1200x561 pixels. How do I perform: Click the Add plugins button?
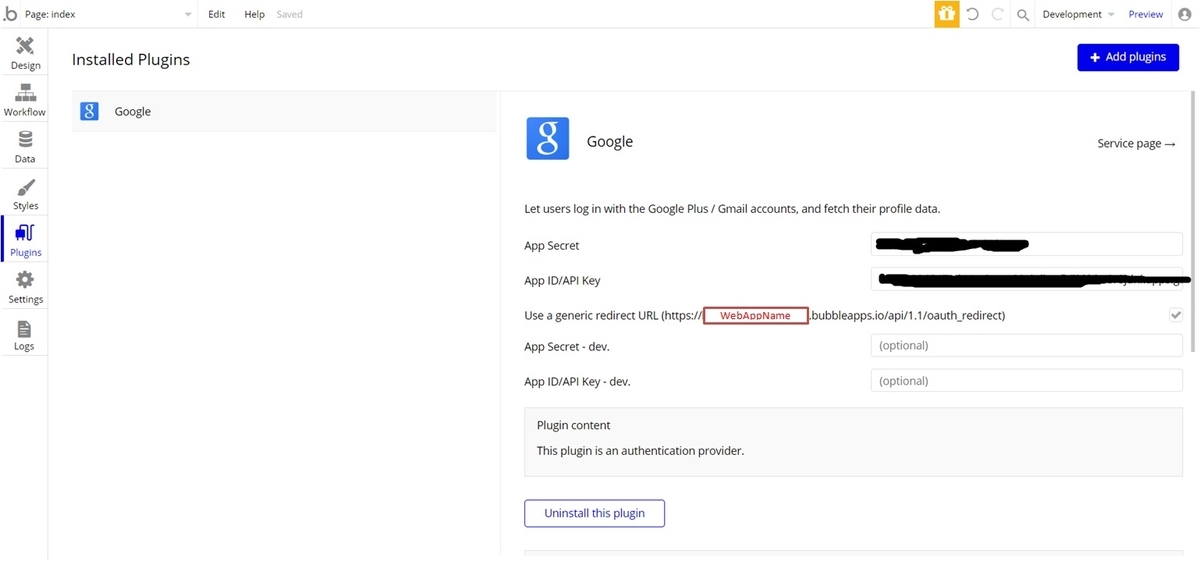[x=1128, y=57]
